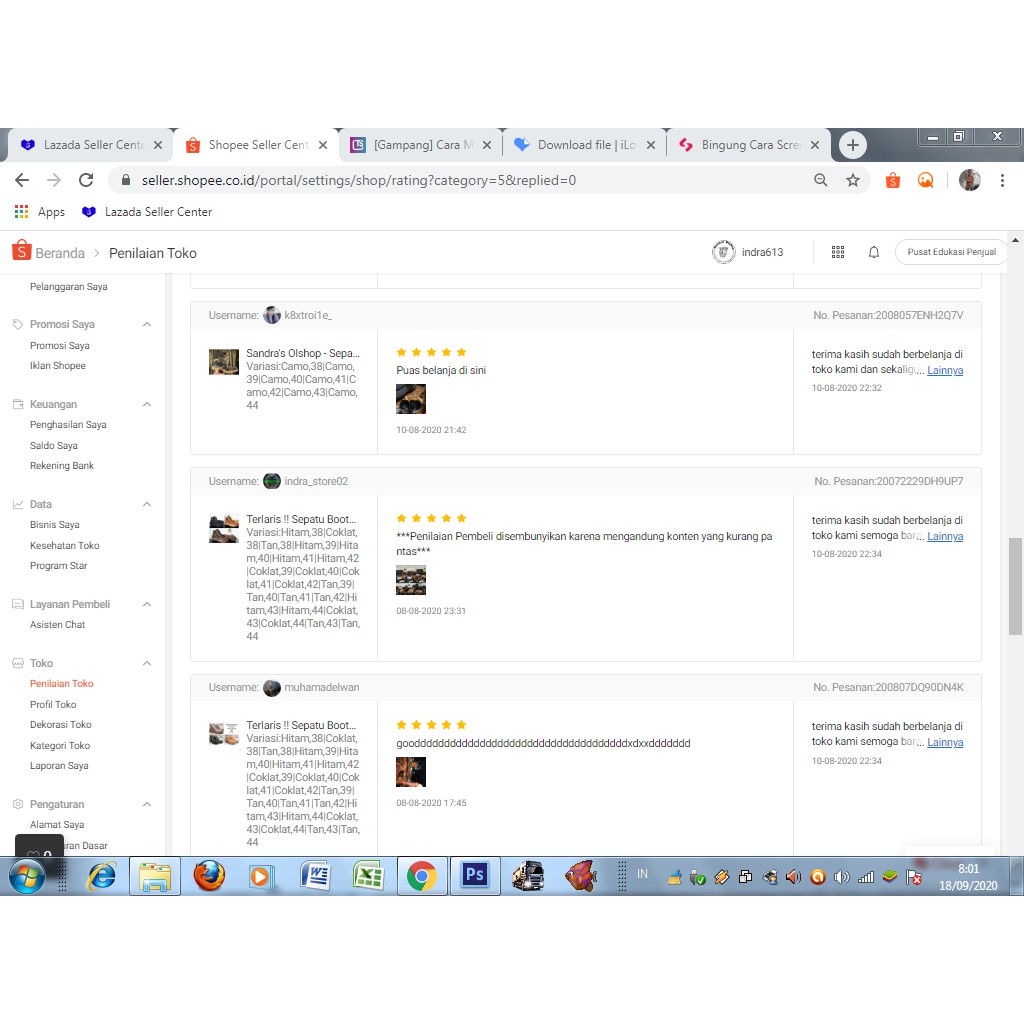This screenshot has width=1024, height=1024.
Task: Open Profil Toko in the sidebar
Action: 53,704
